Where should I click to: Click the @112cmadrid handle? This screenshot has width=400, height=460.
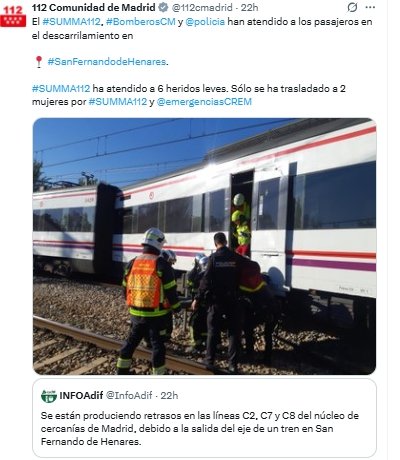[201, 7]
